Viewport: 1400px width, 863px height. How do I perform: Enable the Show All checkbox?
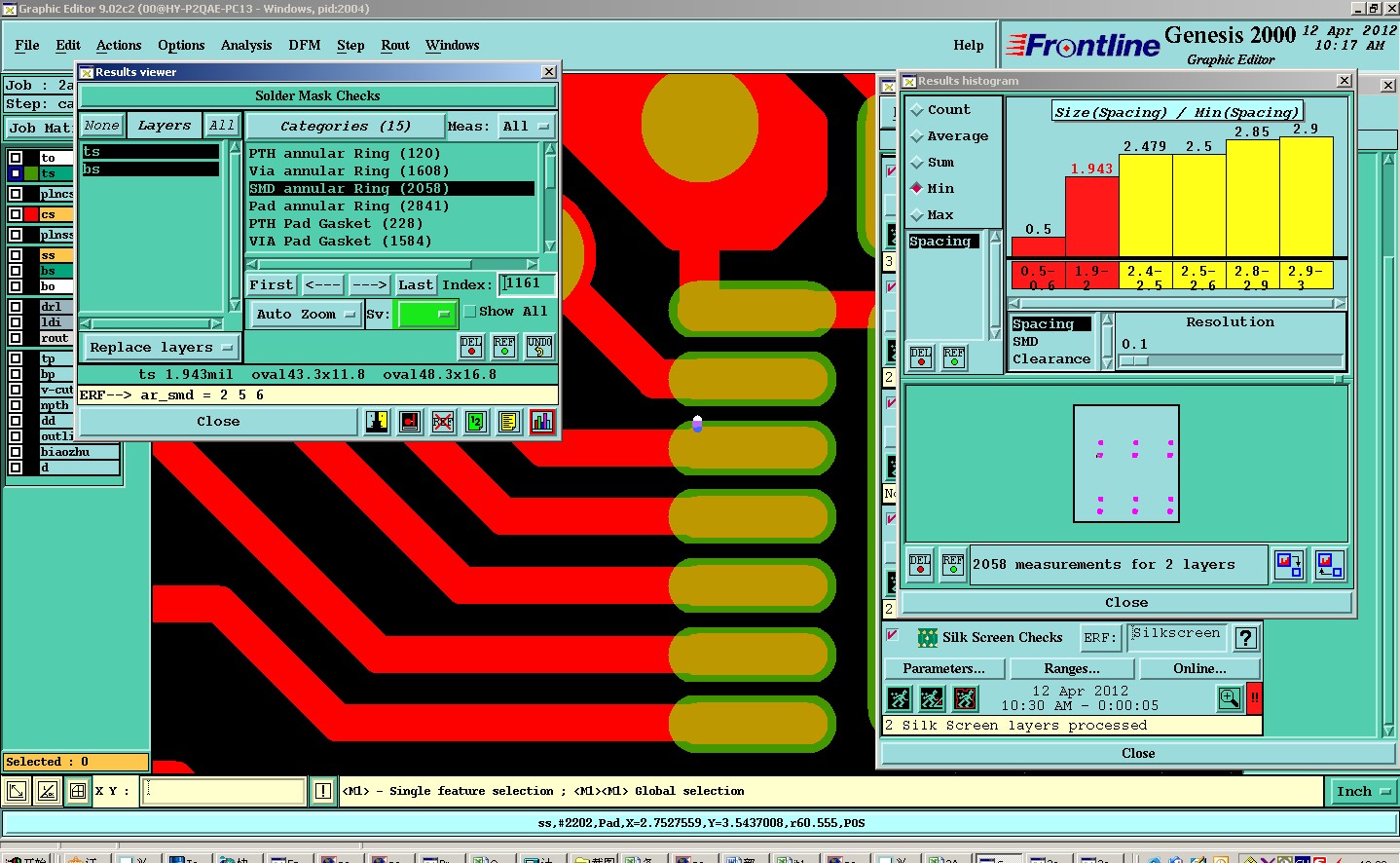pos(470,312)
